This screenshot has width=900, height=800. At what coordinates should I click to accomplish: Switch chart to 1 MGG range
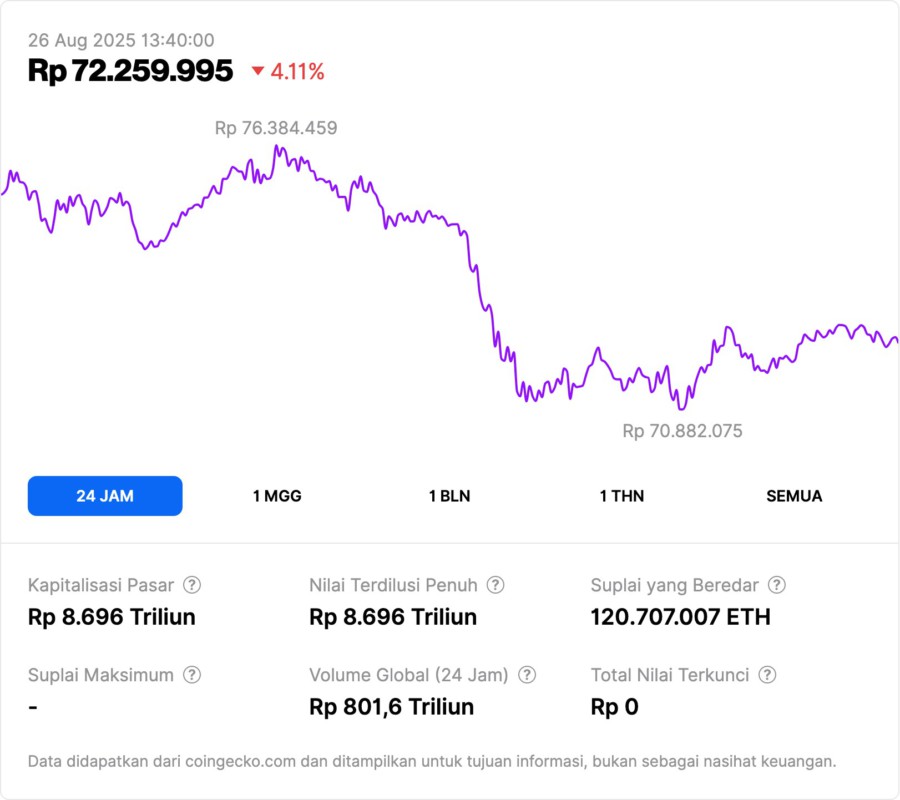[x=277, y=496]
